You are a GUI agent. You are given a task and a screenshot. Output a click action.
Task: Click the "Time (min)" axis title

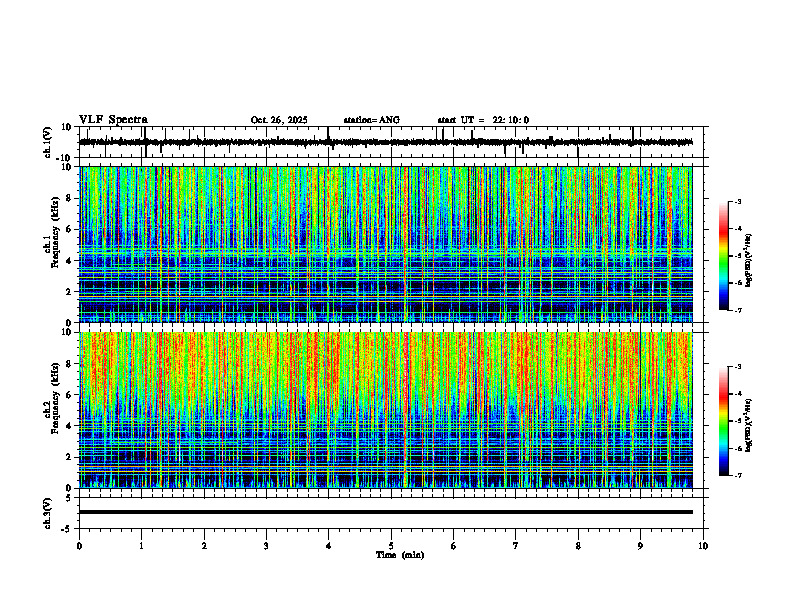click(x=400, y=555)
